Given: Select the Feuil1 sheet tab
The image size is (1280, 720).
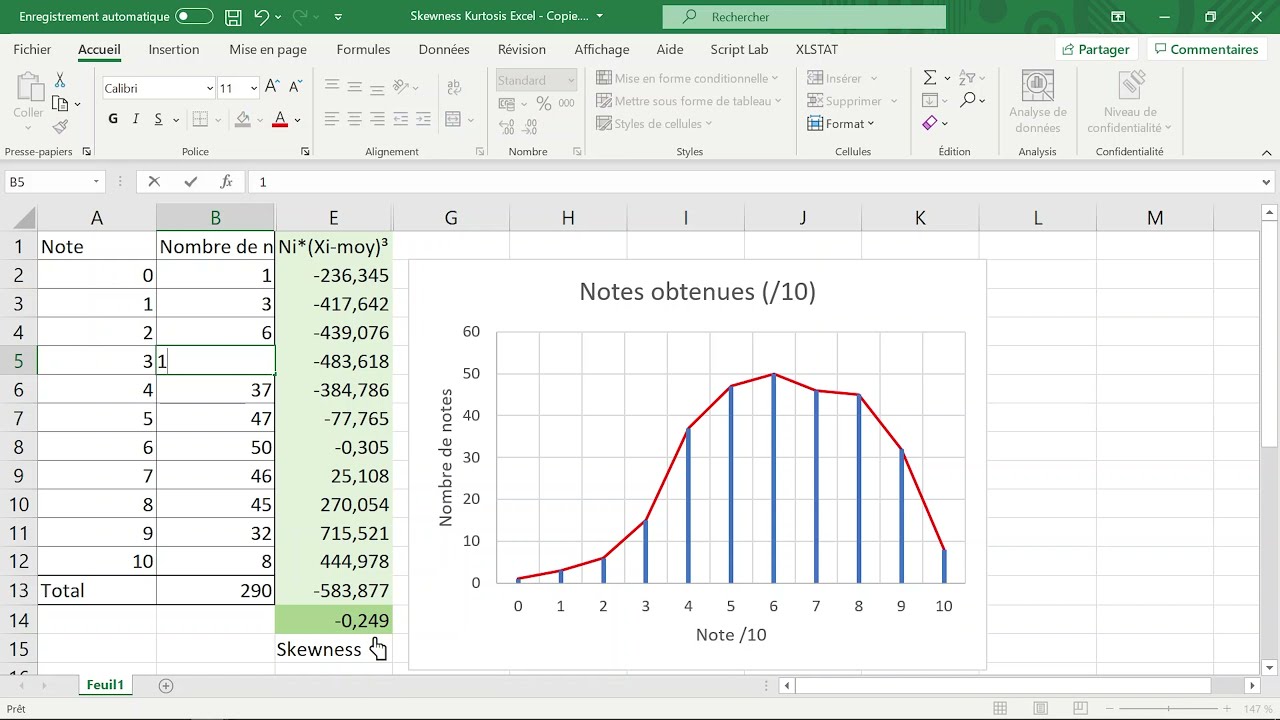Looking at the screenshot, I should (x=105, y=685).
